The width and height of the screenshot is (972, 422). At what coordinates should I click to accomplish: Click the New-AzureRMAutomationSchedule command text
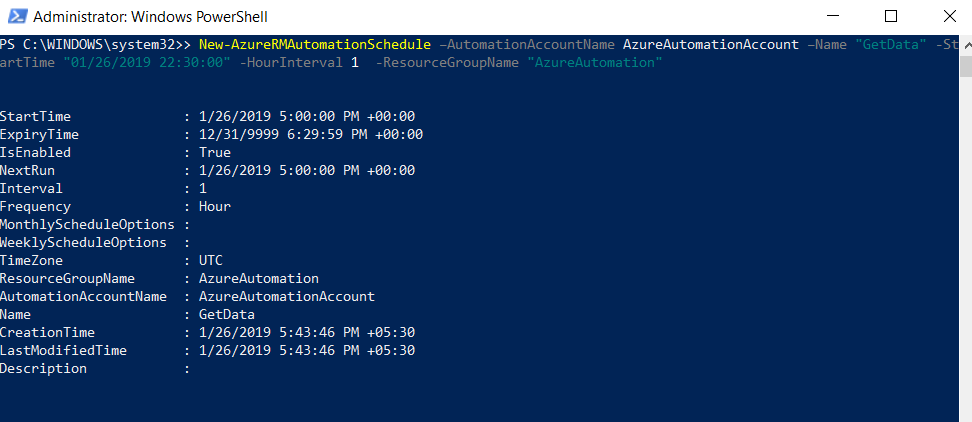[x=315, y=45]
